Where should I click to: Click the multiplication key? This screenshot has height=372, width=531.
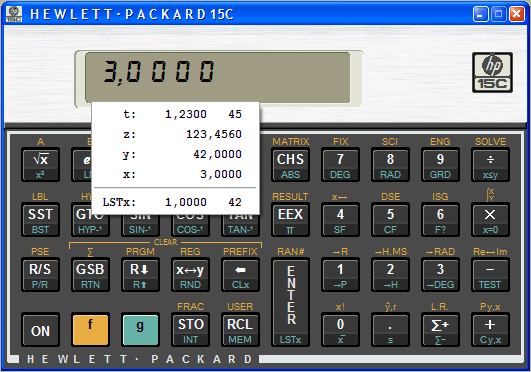(490, 219)
